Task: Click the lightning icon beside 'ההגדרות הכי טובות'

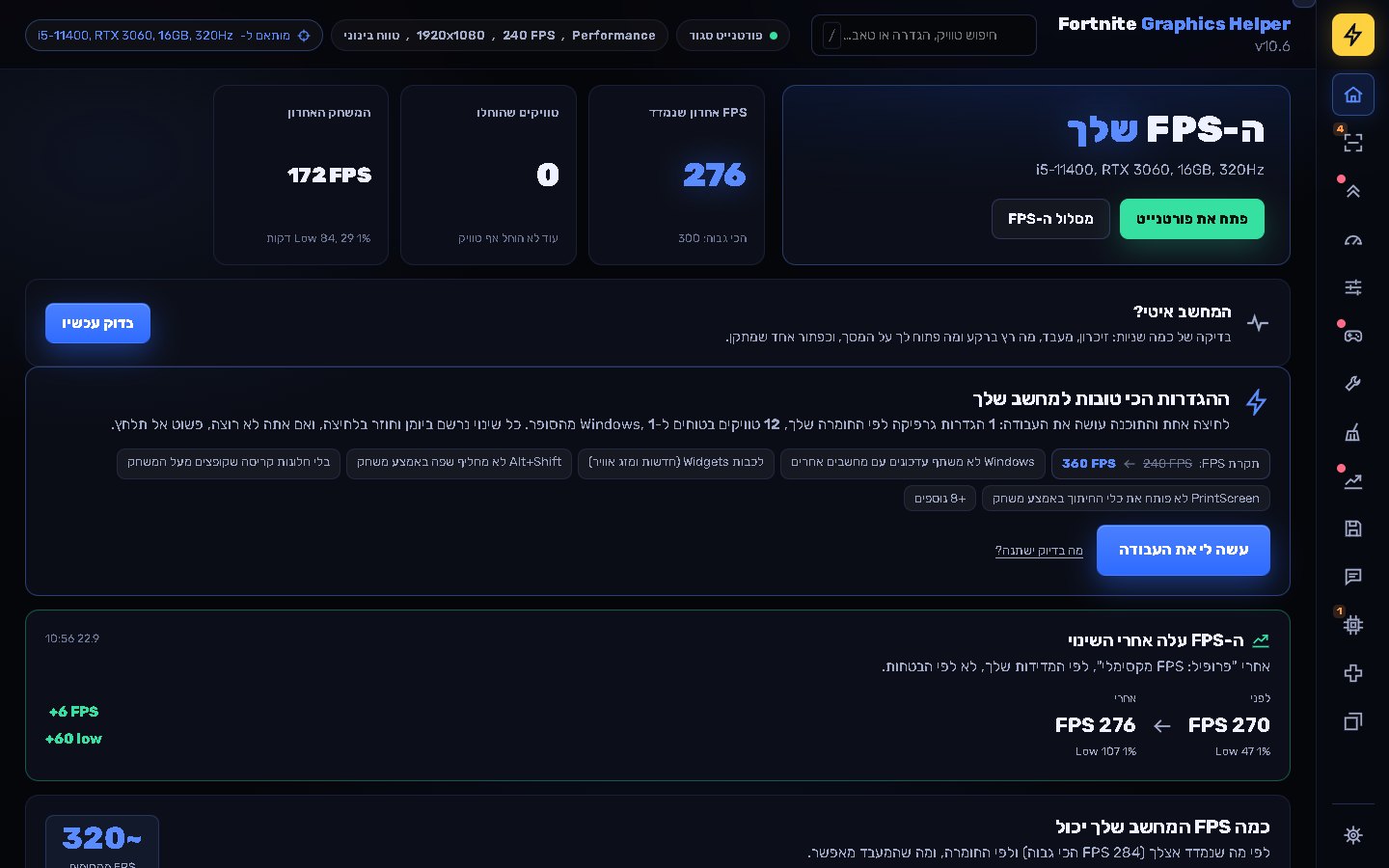Action: tap(1256, 402)
